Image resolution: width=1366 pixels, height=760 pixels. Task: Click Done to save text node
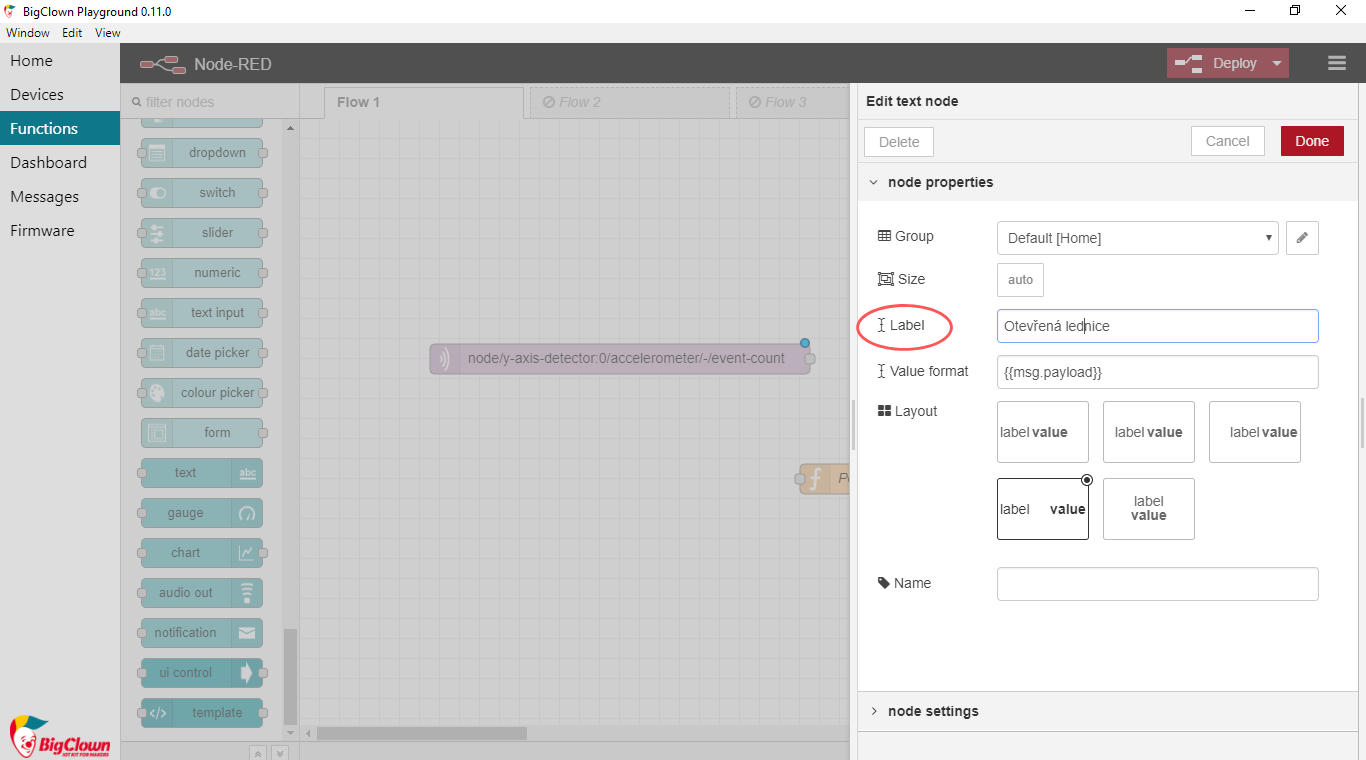coord(1312,141)
